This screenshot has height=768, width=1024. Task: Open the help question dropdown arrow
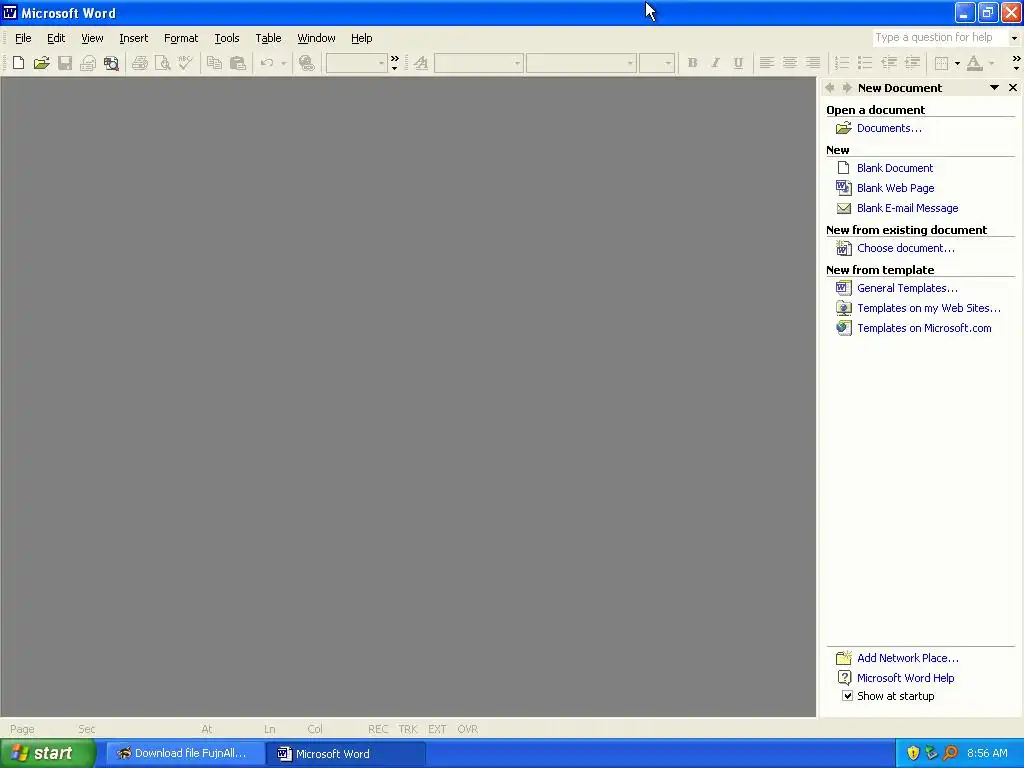click(x=1014, y=38)
